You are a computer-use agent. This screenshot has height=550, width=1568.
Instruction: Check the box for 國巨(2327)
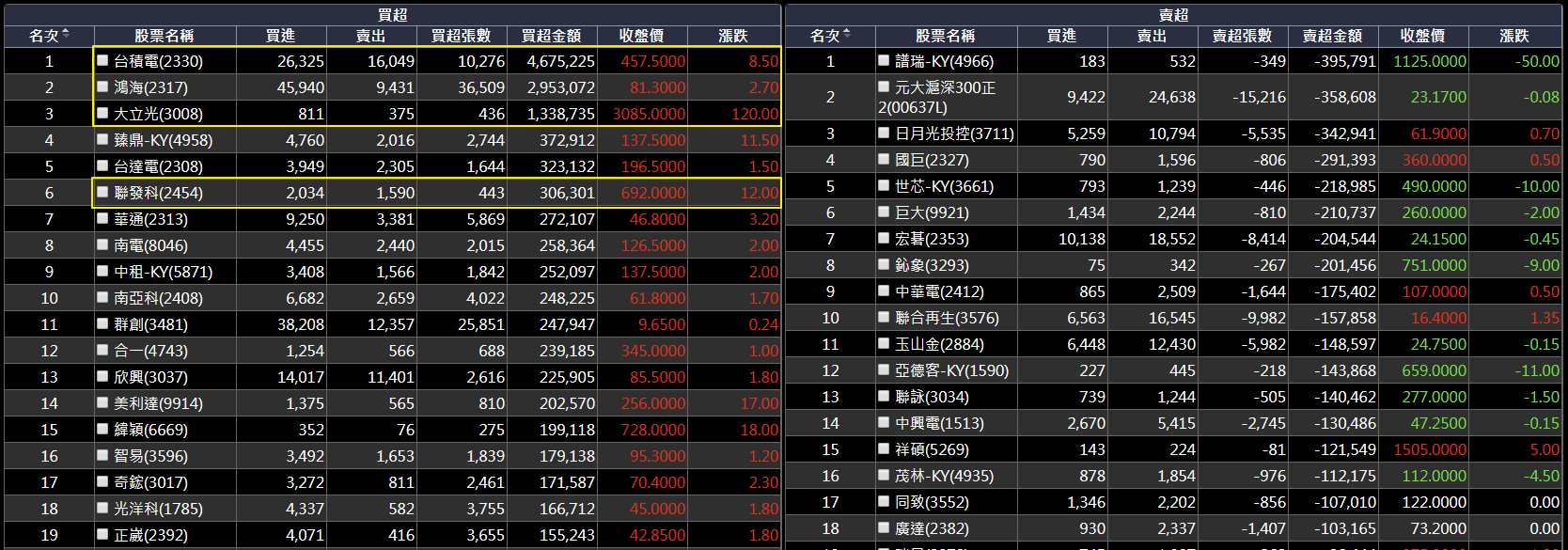pos(884,159)
